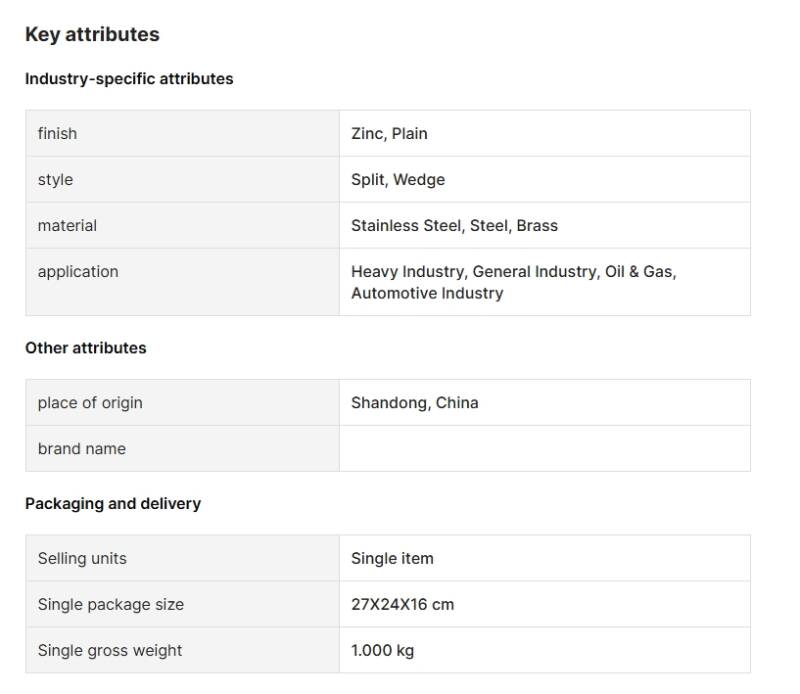Viewport: 800px width, 694px height.
Task: Click the Stainless Steel, Steel, Brass value
Action: (x=454, y=226)
